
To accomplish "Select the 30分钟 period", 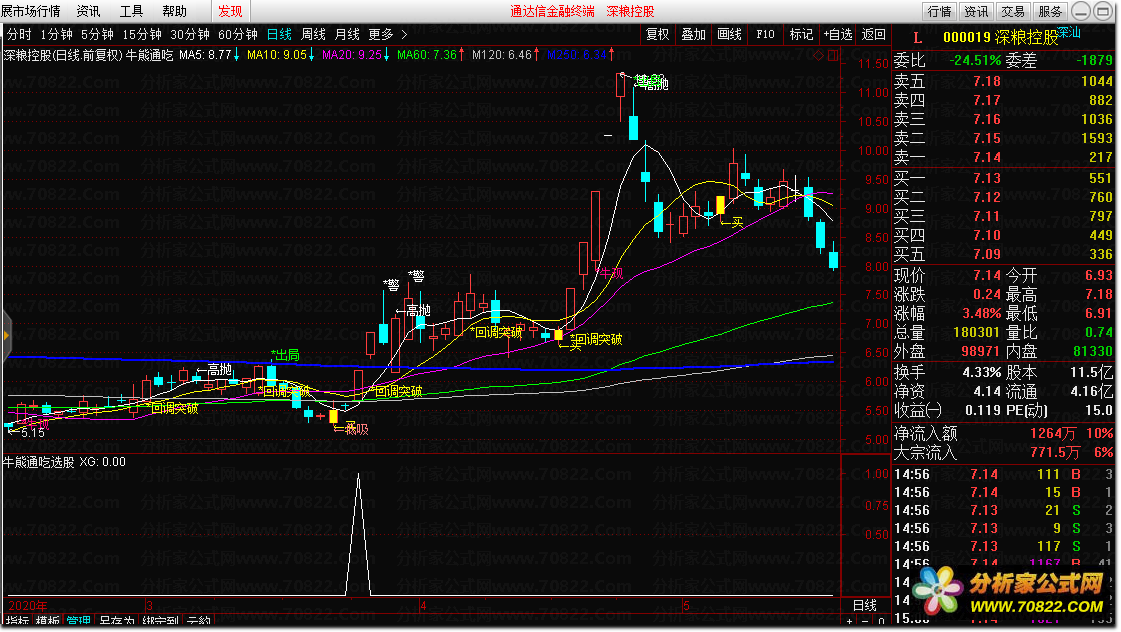I will point(190,34).
